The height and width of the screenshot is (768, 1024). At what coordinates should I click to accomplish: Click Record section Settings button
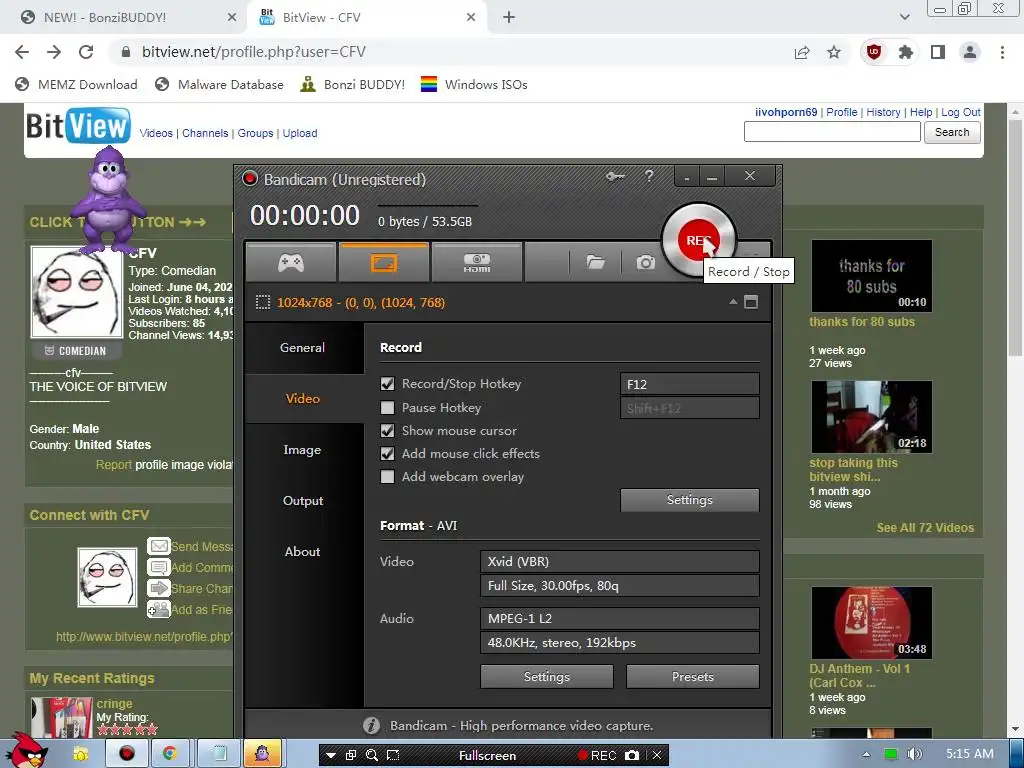[x=690, y=500]
